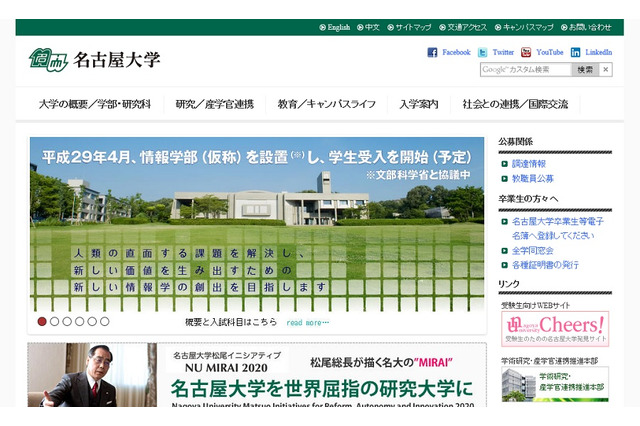The height and width of the screenshot is (426, 640).
Task: Click the 受験生向けWEBサイト label
Action: (536, 306)
